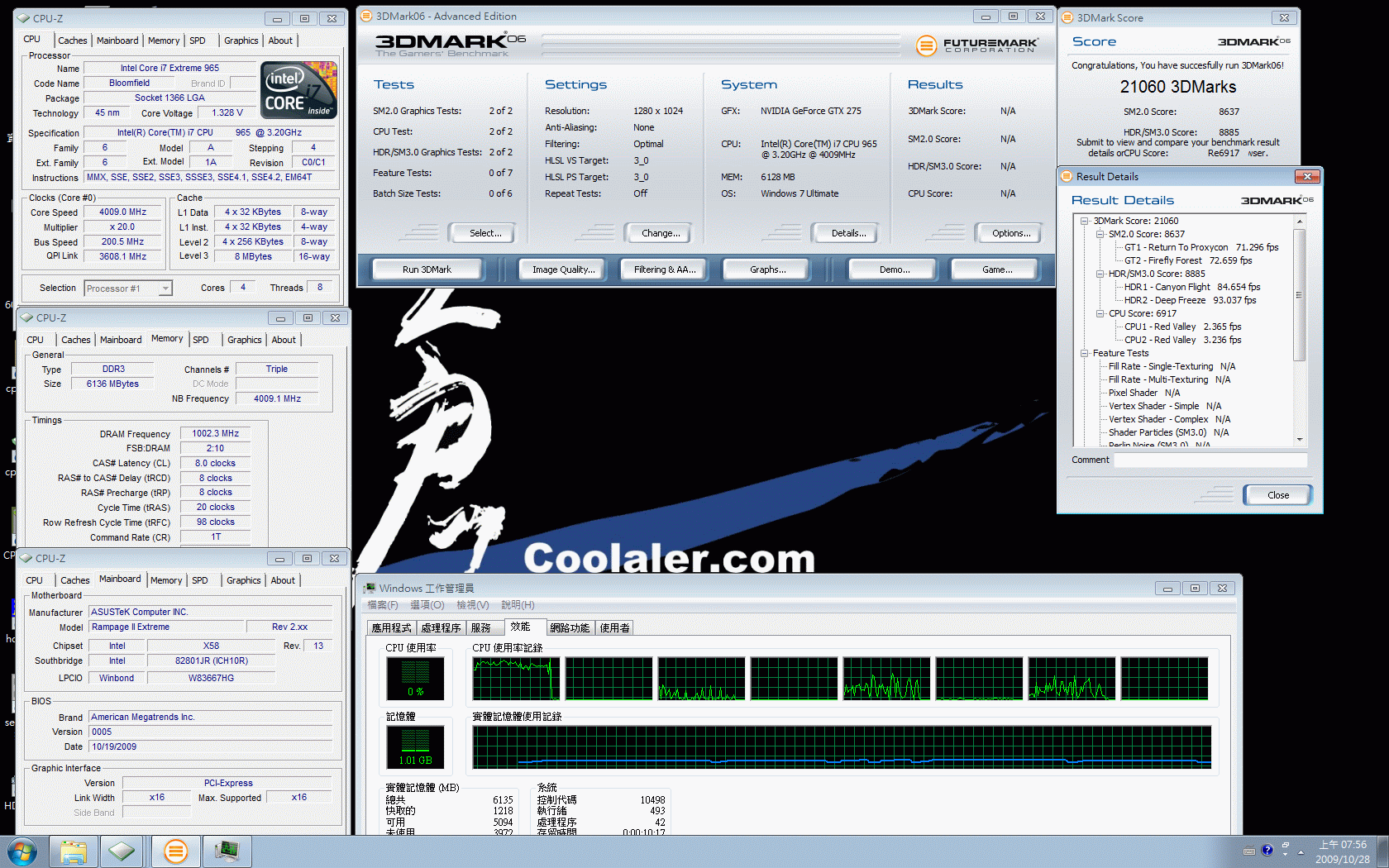The height and width of the screenshot is (868, 1389).
Task: Select the CPU-Z taskbar icon
Action: (x=122, y=851)
